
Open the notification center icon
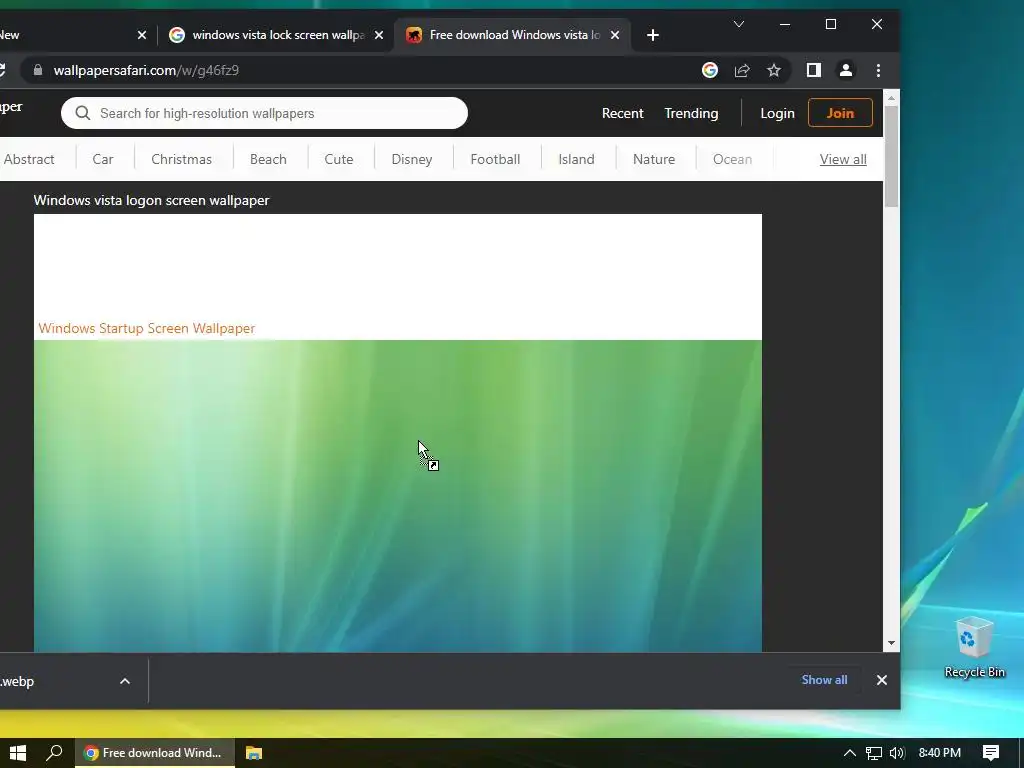coord(991,753)
